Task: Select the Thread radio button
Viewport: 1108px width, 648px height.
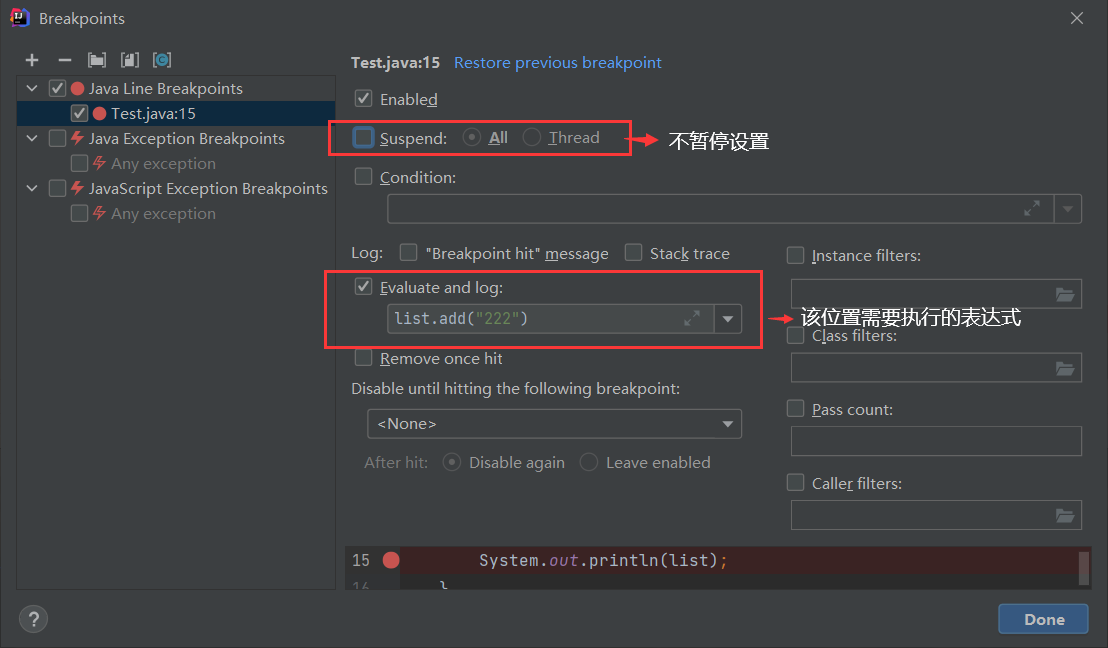Action: click(531, 138)
